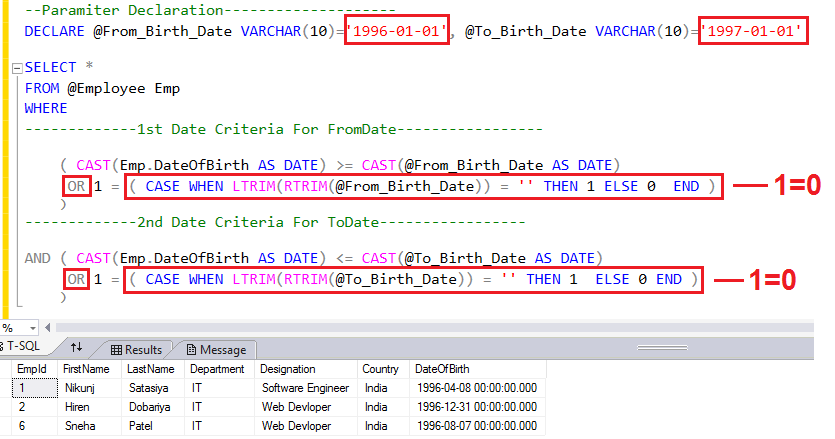Click EmpId cell with value 6
This screenshot has width=835, height=439.
click(x=35, y=426)
